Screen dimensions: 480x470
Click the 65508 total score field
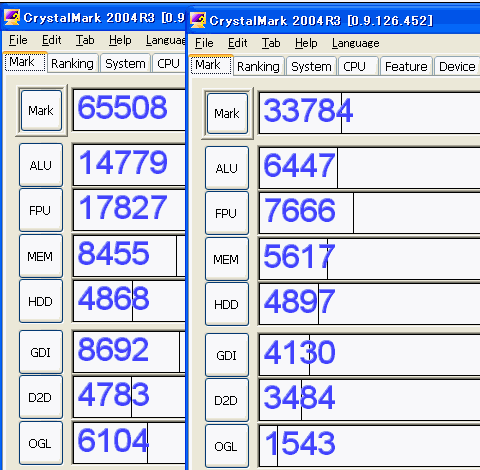point(129,110)
